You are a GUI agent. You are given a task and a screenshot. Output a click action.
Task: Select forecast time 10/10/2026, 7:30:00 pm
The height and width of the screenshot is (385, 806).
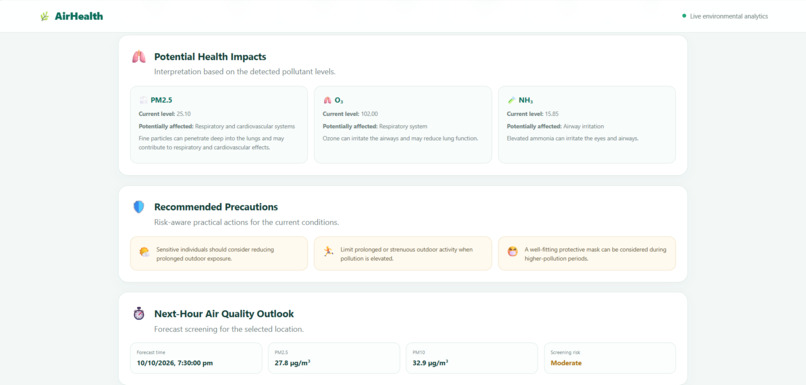coord(175,363)
